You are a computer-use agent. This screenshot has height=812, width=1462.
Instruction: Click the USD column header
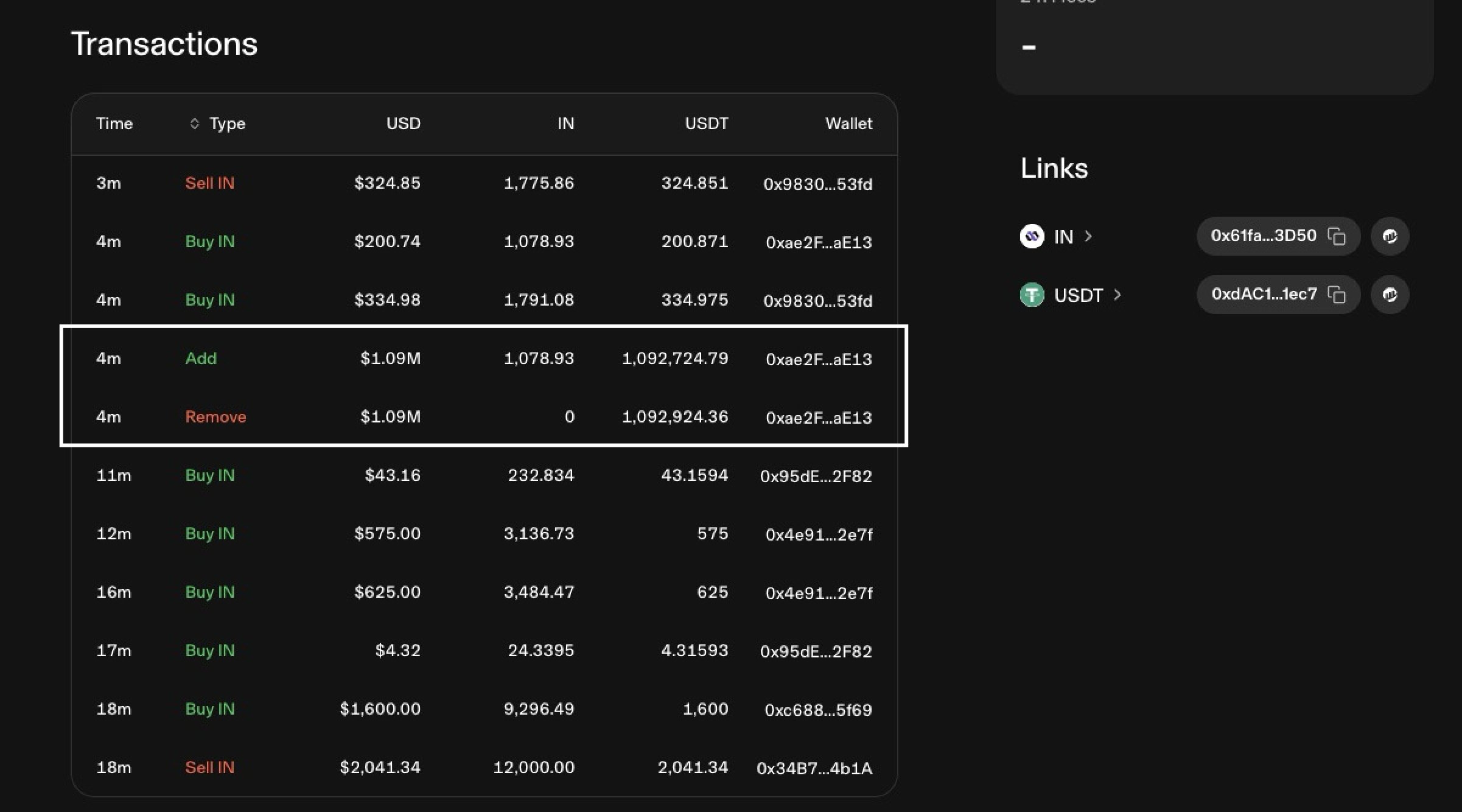403,124
